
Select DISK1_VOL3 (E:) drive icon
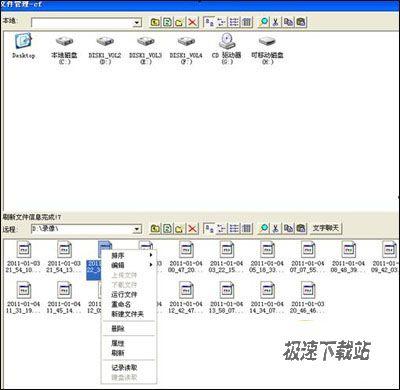[145, 49]
